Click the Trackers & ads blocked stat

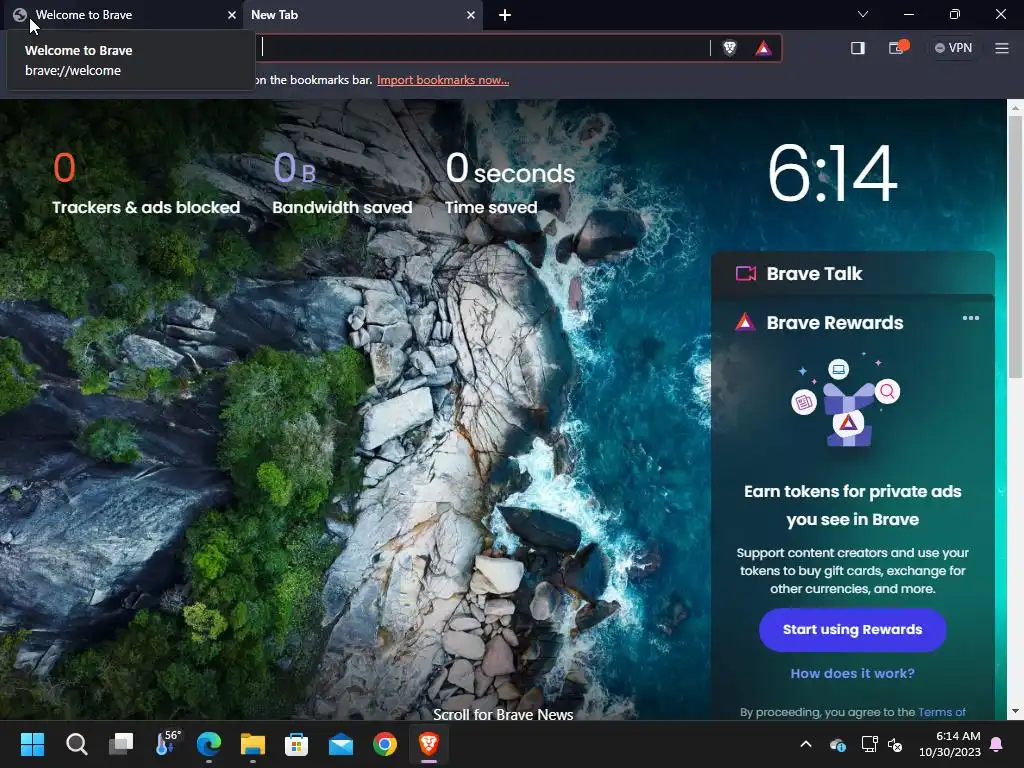[146, 184]
